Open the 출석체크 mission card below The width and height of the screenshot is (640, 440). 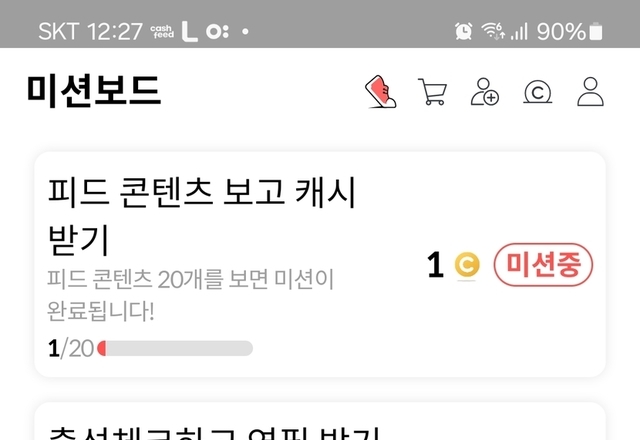click(x=320, y=422)
